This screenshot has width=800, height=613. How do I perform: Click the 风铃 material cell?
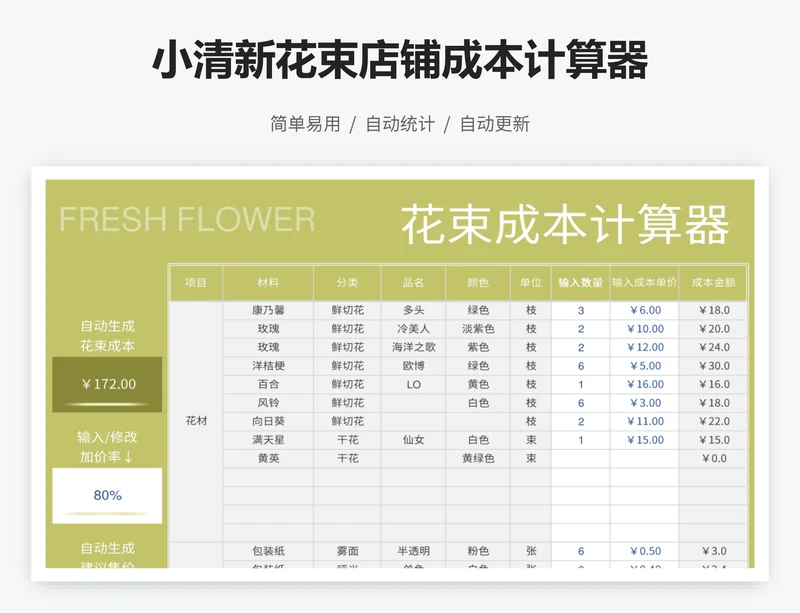[x=268, y=403]
